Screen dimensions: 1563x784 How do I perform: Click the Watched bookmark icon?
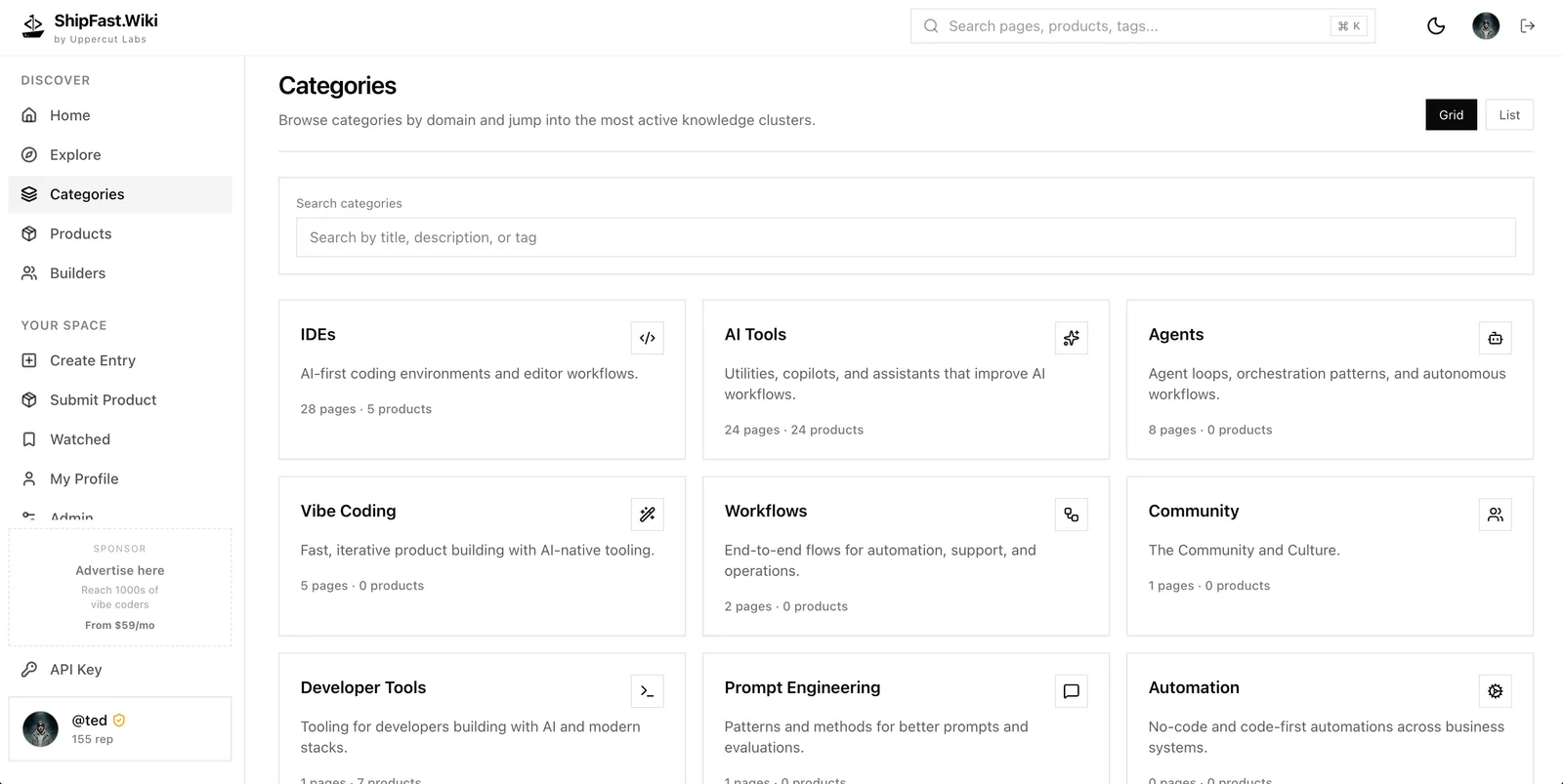tap(29, 439)
